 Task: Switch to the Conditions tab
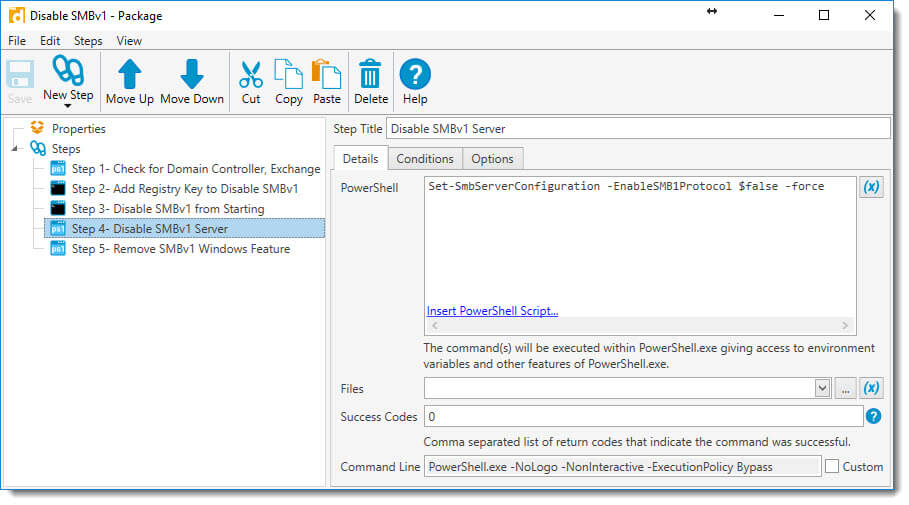pyautogui.click(x=425, y=158)
